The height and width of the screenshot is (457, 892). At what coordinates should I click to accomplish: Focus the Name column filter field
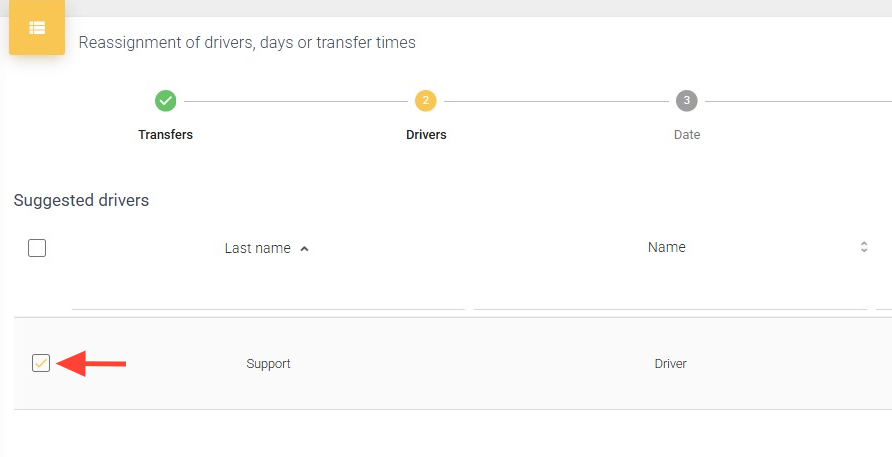670,296
